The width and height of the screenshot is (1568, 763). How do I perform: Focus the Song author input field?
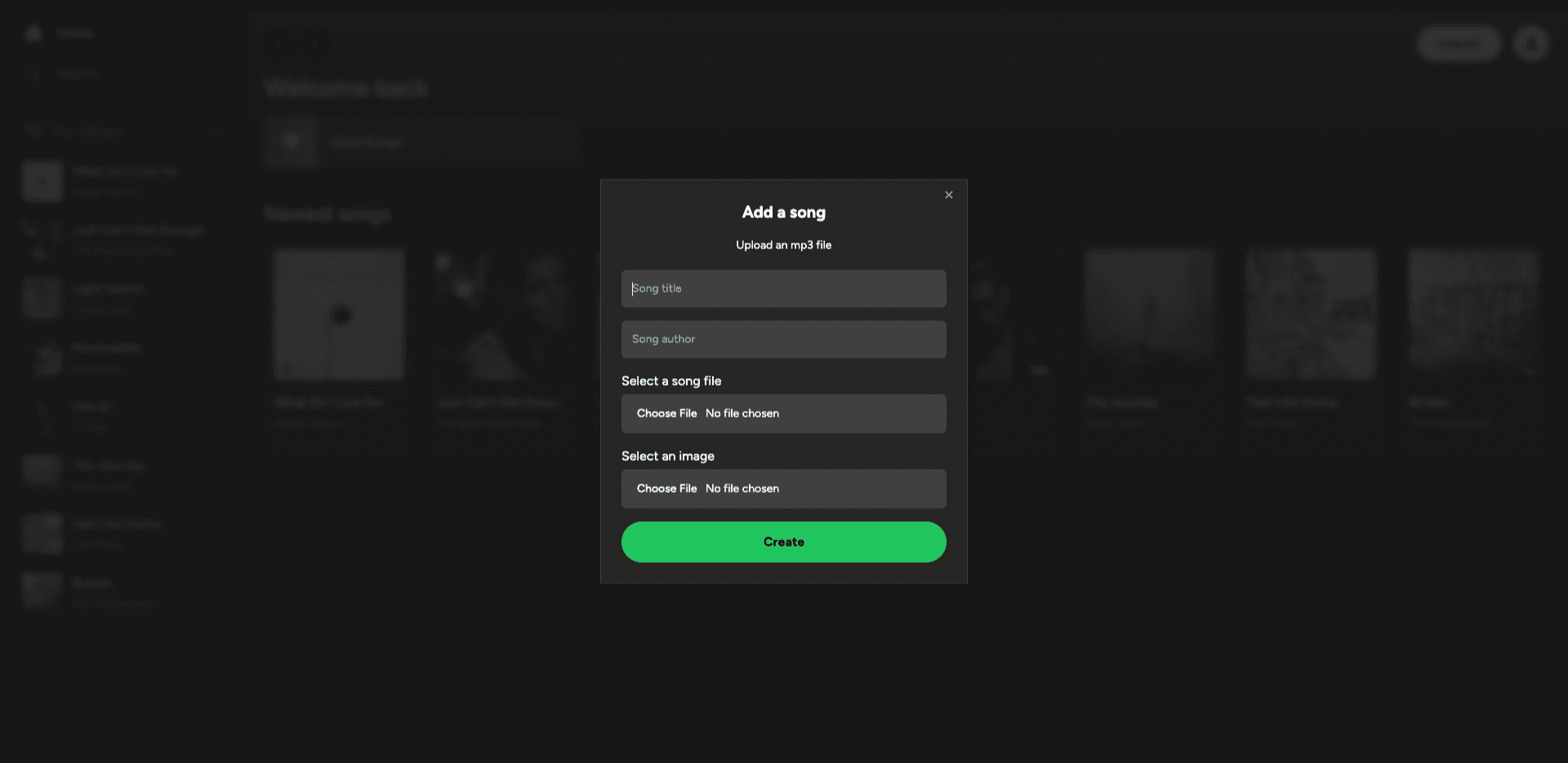click(x=783, y=339)
